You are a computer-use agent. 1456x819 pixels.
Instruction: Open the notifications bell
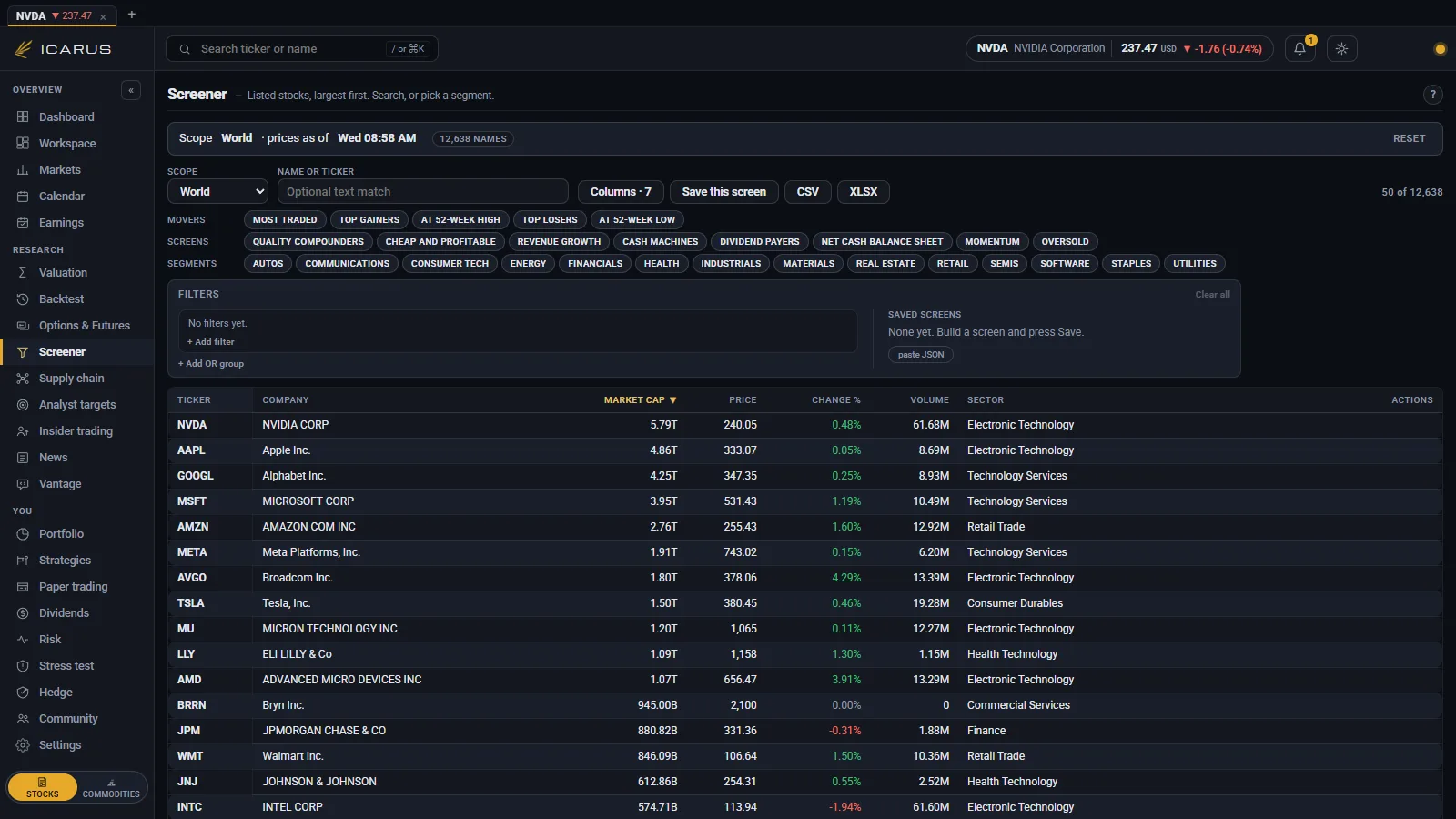point(1299,48)
